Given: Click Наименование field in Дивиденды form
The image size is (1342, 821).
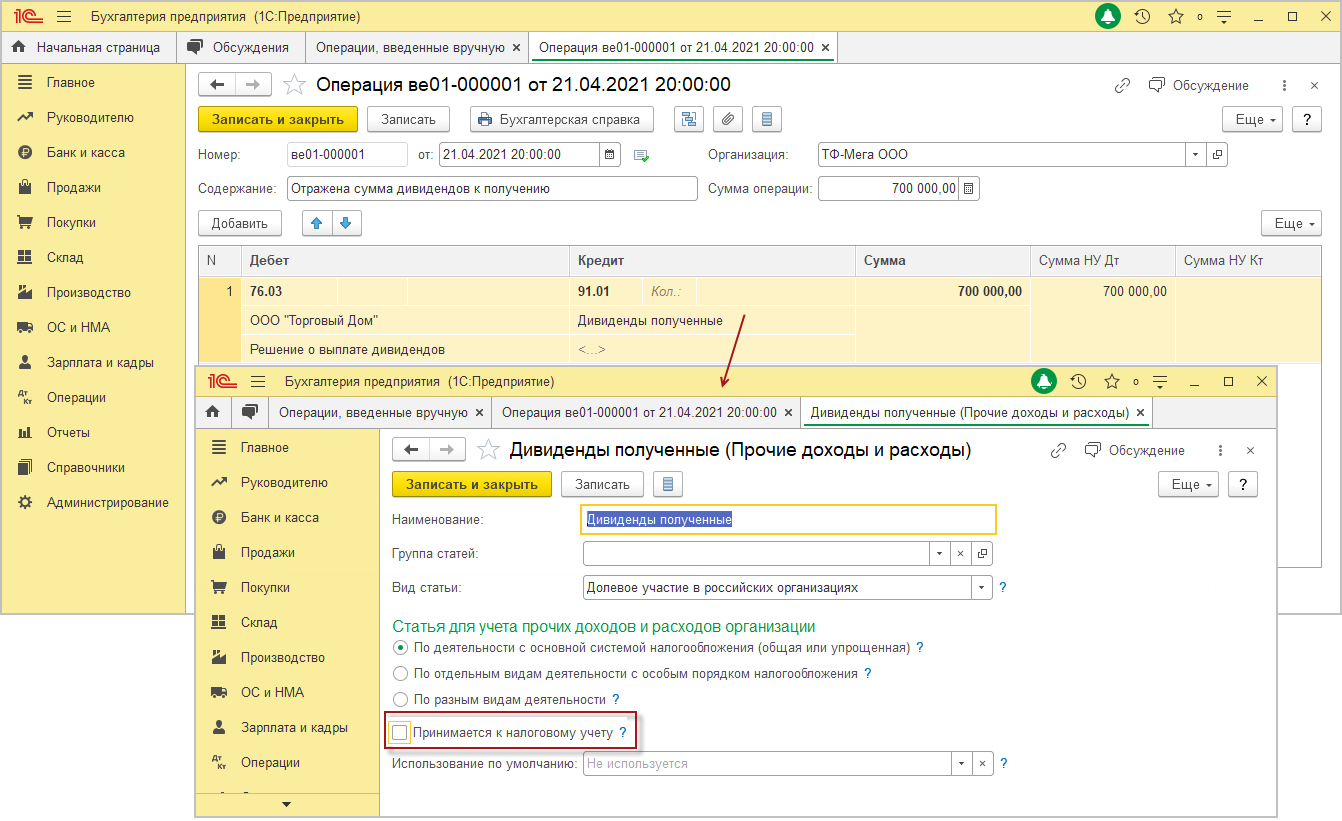Looking at the screenshot, I should 789,519.
